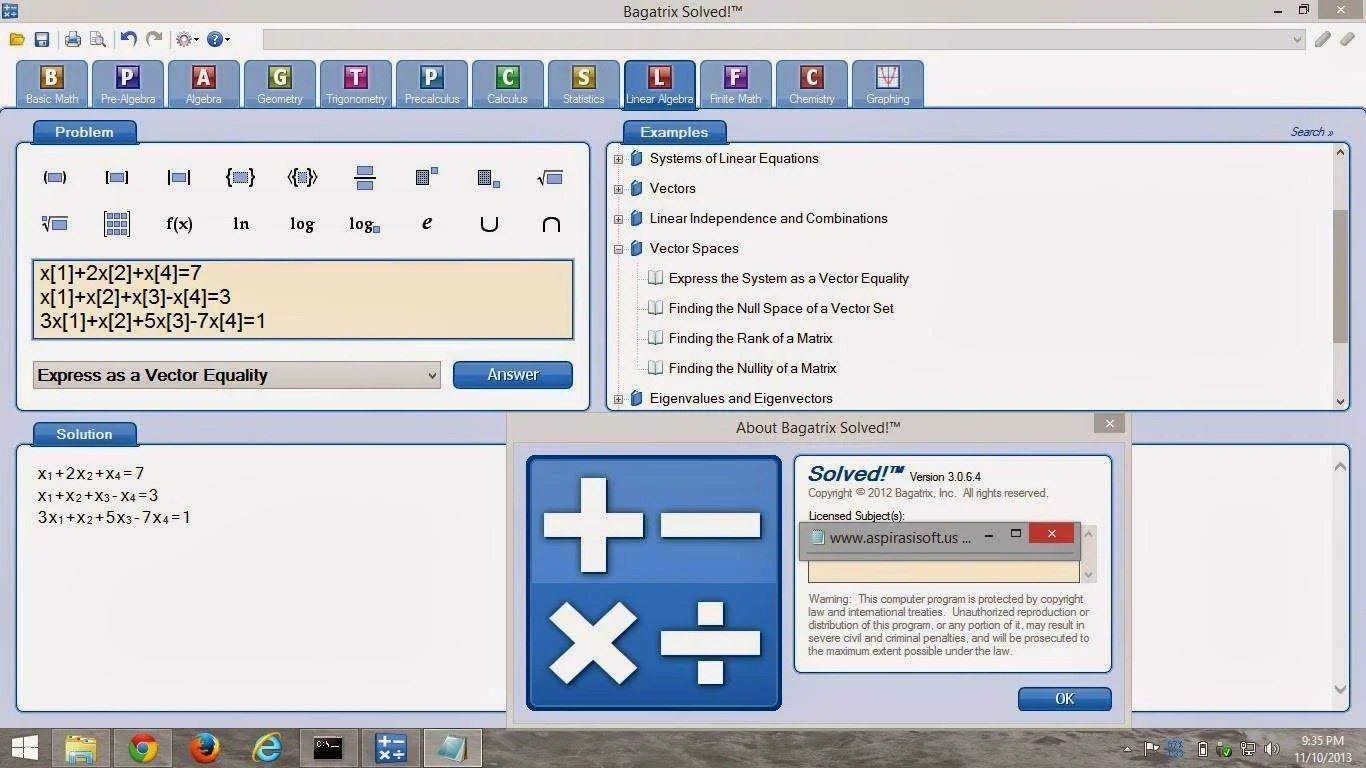1366x768 pixels.
Task: Insert the intersection symbol
Action: click(551, 224)
